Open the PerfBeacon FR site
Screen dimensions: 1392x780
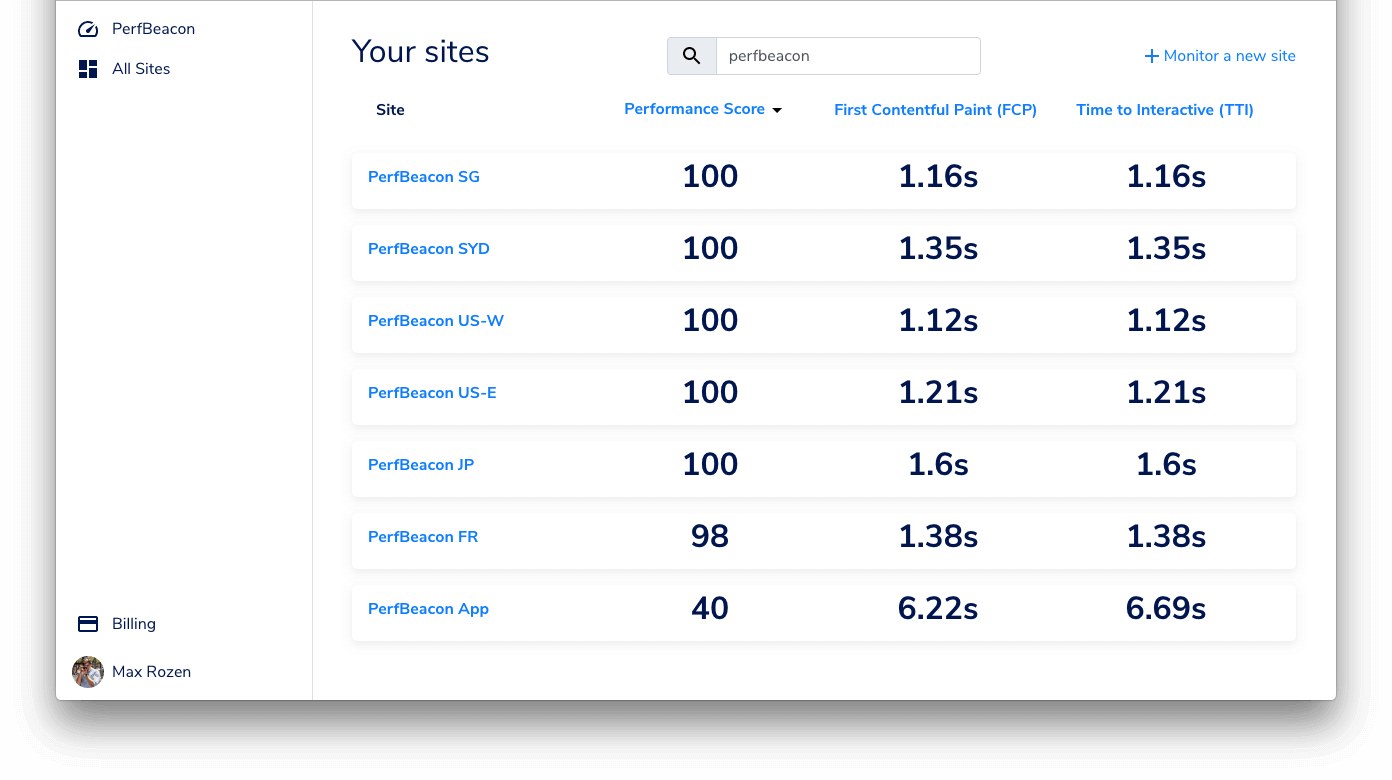click(x=423, y=537)
